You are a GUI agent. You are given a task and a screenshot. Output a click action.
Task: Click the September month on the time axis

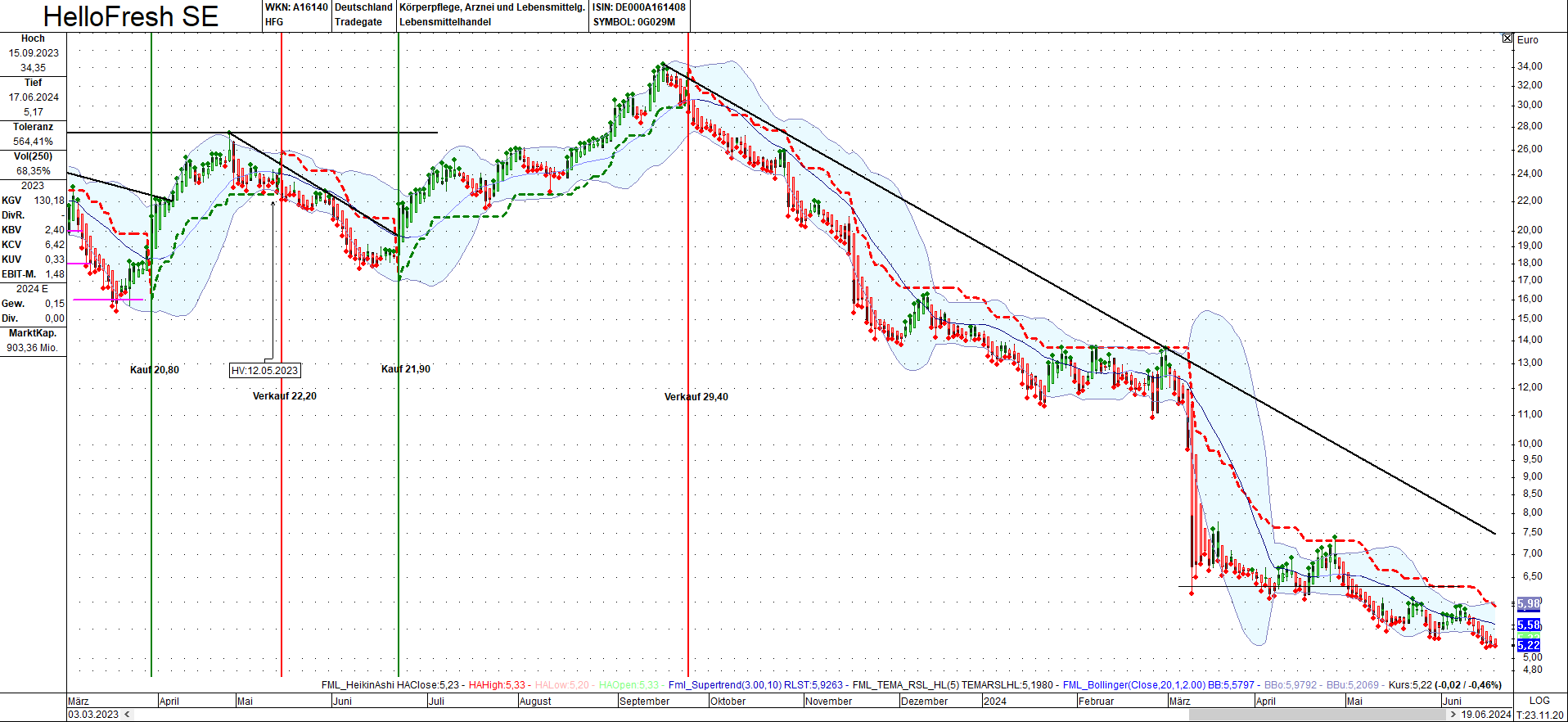point(644,702)
